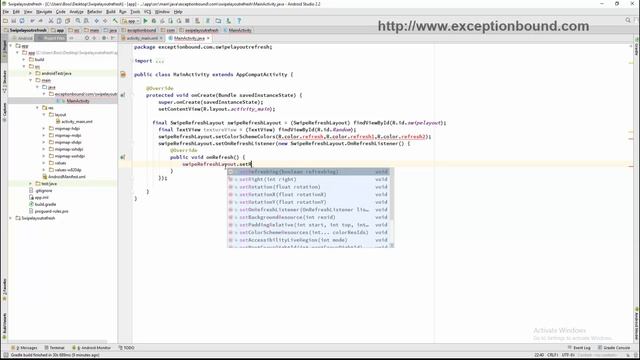Open the Gradle Console button
Viewport: 640px width, 360px height.
coord(614,348)
